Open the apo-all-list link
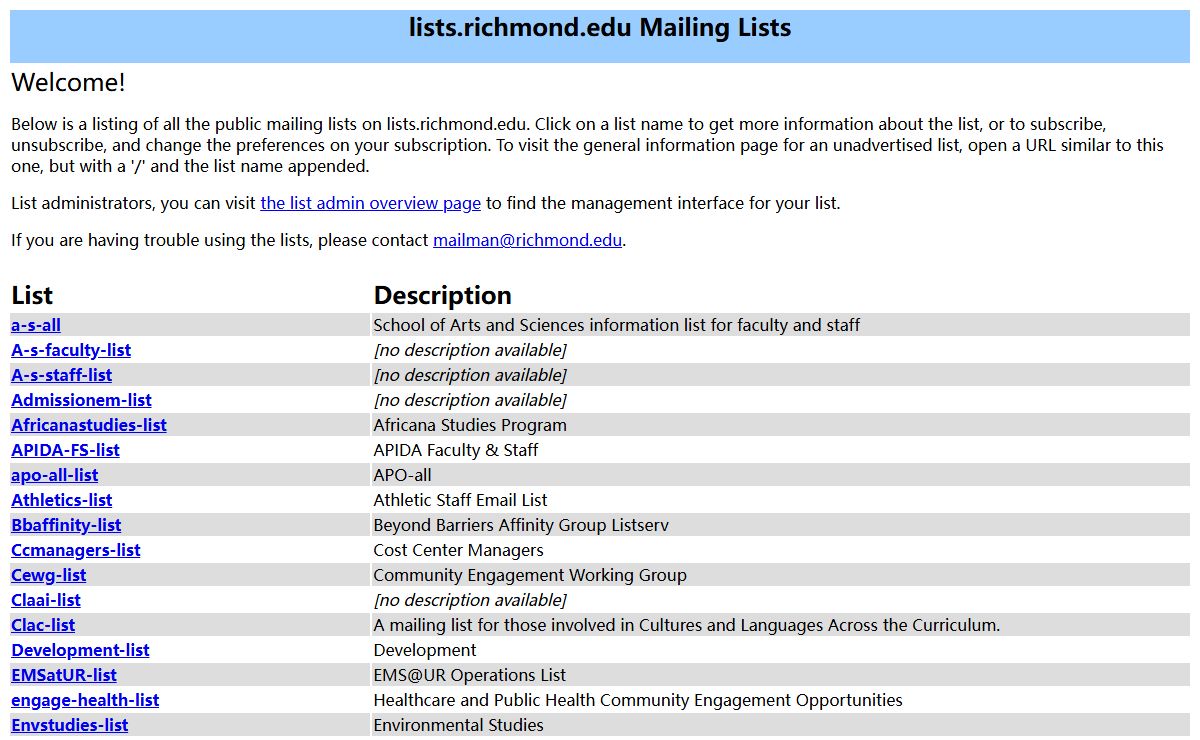 [55, 475]
